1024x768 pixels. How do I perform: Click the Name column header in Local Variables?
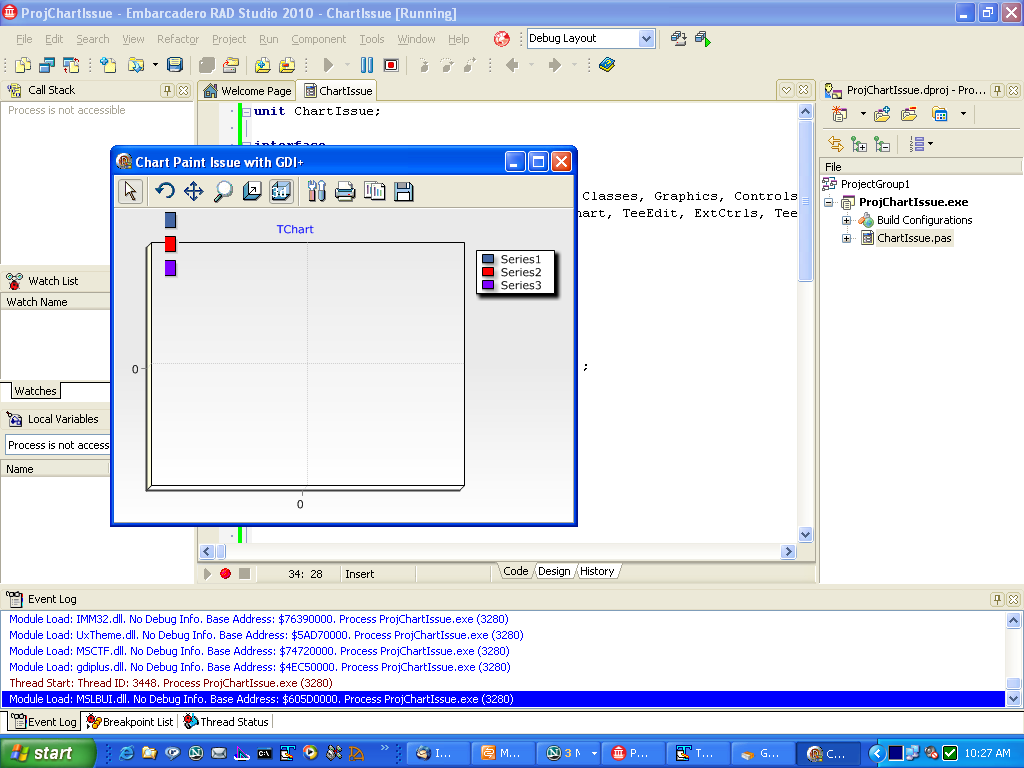(56, 469)
